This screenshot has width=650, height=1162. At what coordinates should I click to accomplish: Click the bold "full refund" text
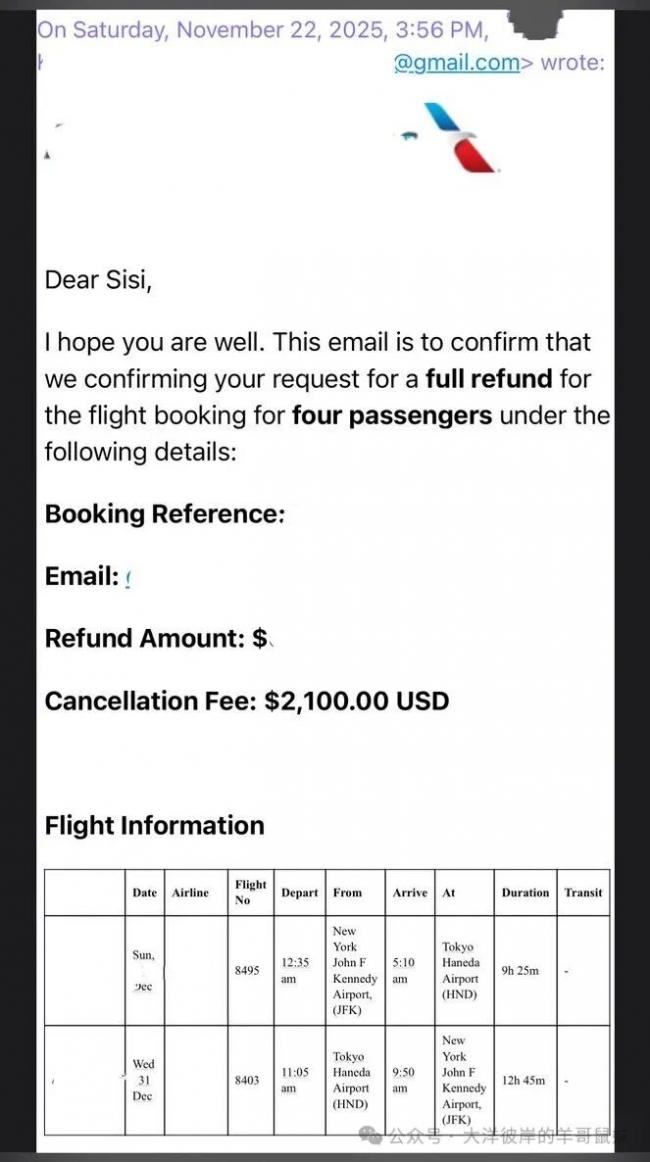(488, 379)
